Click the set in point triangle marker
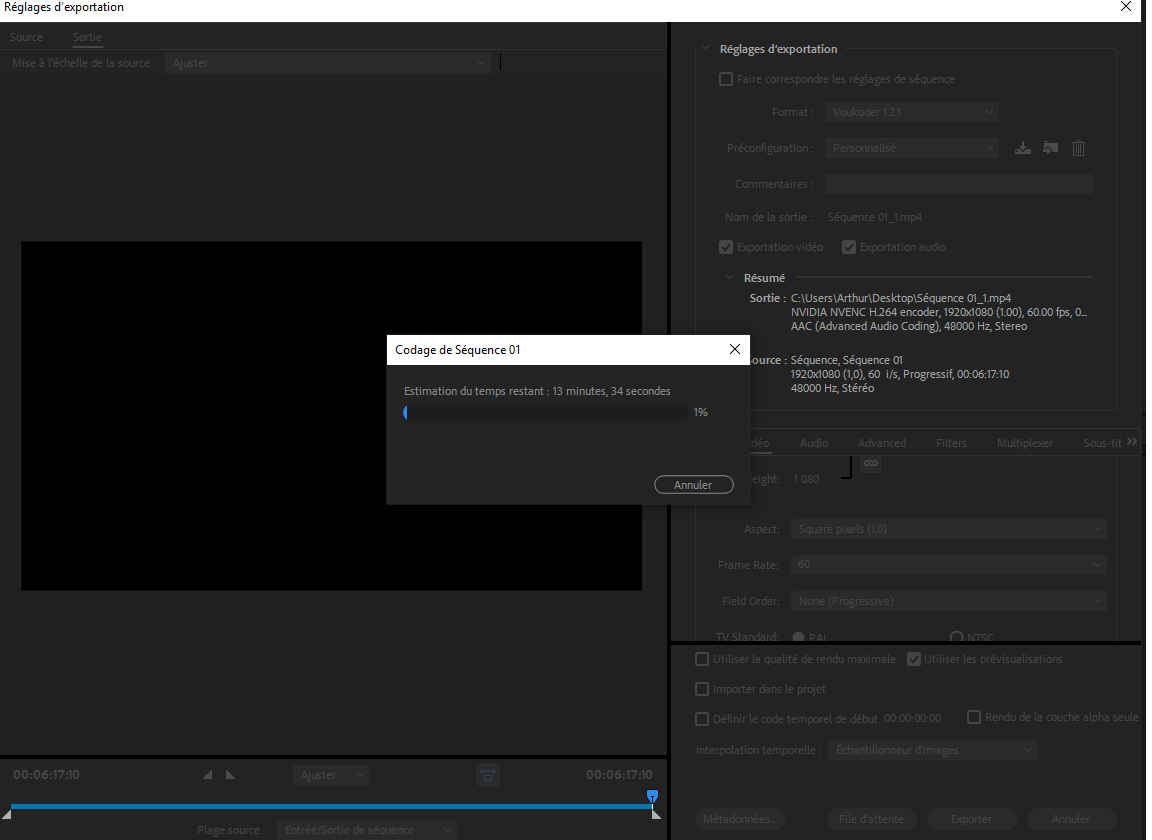1152x840 pixels. click(208, 775)
